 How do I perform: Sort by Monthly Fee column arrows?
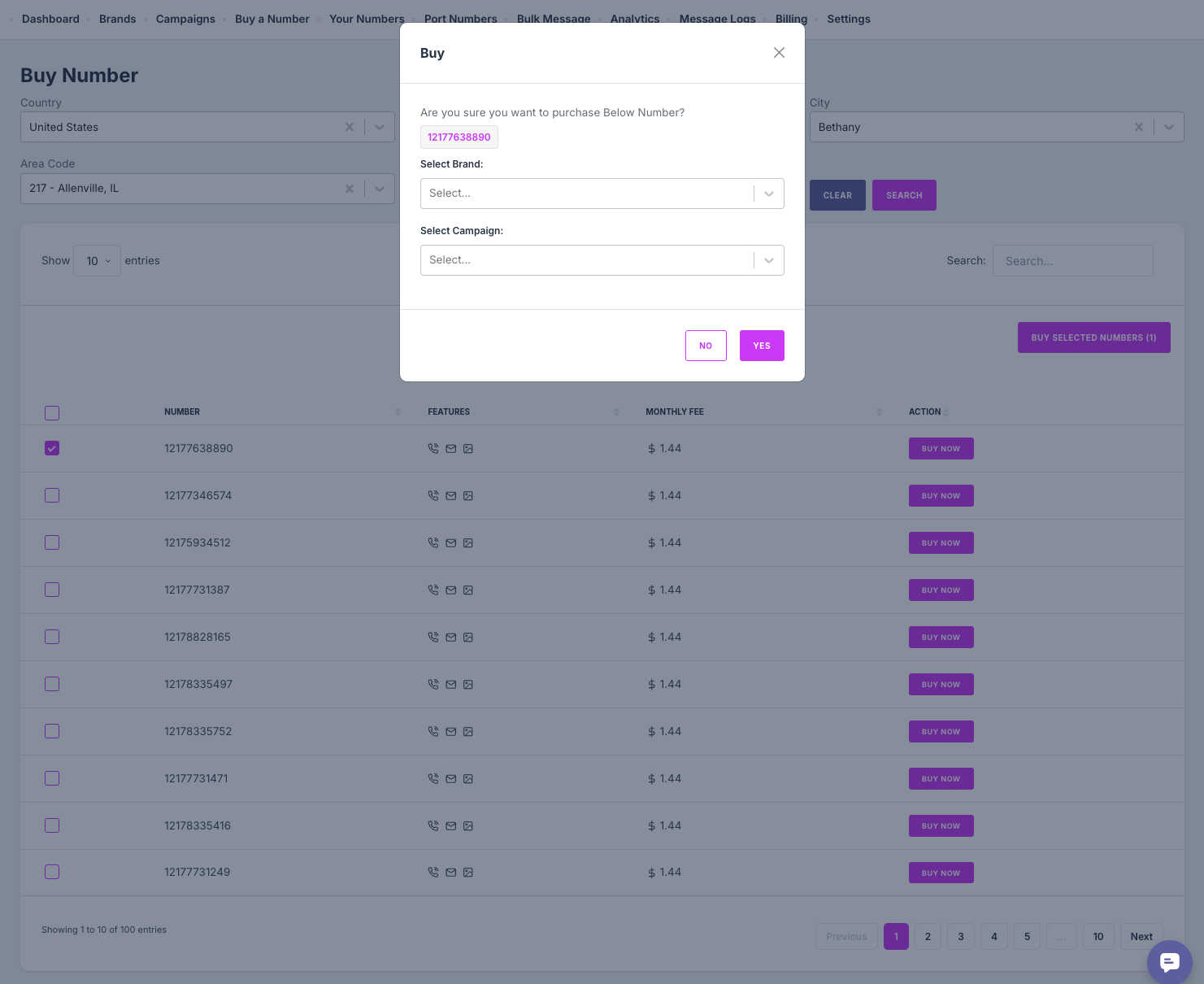pos(879,412)
